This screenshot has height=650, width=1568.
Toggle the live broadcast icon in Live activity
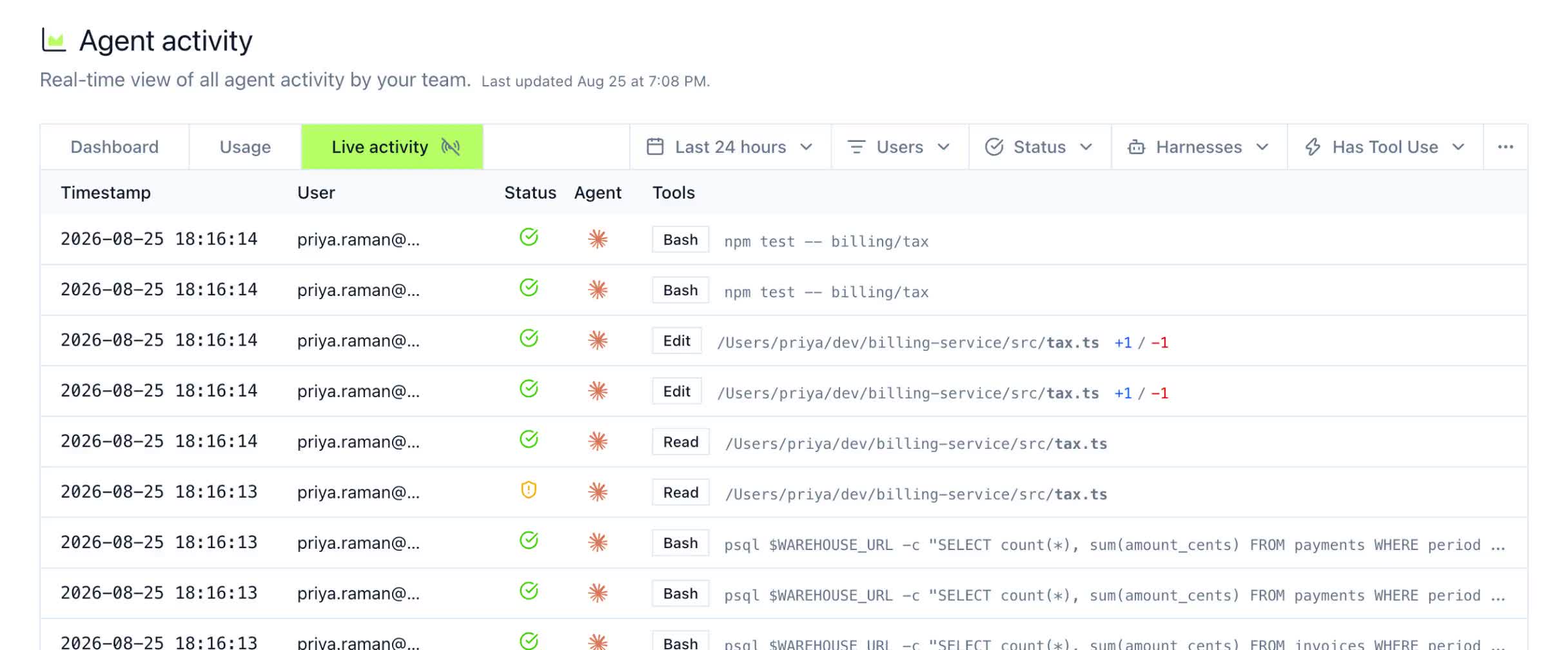[451, 147]
